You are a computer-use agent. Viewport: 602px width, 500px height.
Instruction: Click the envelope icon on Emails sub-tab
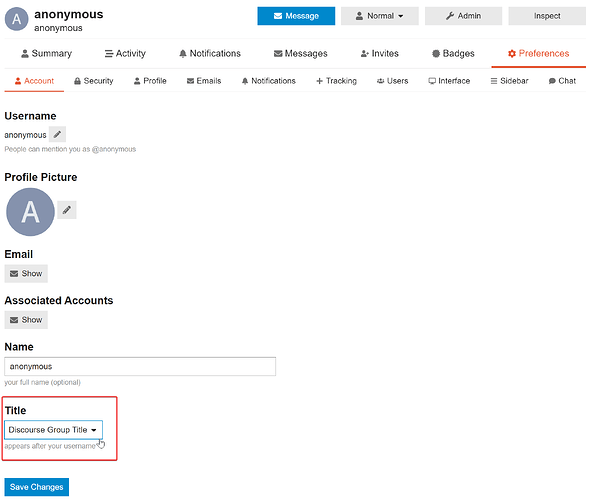(x=190, y=81)
